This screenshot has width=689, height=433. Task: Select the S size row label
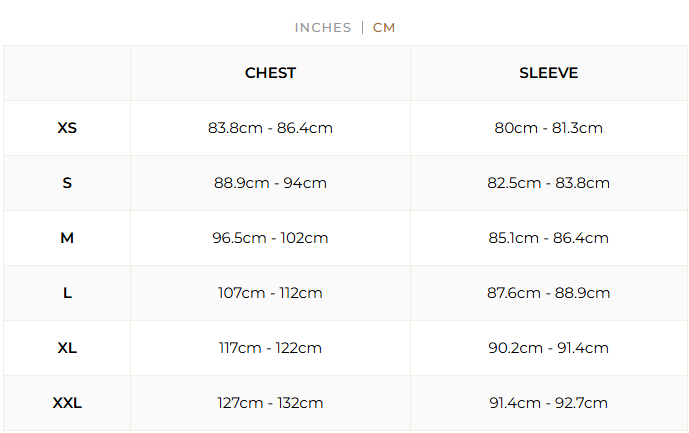tap(67, 183)
